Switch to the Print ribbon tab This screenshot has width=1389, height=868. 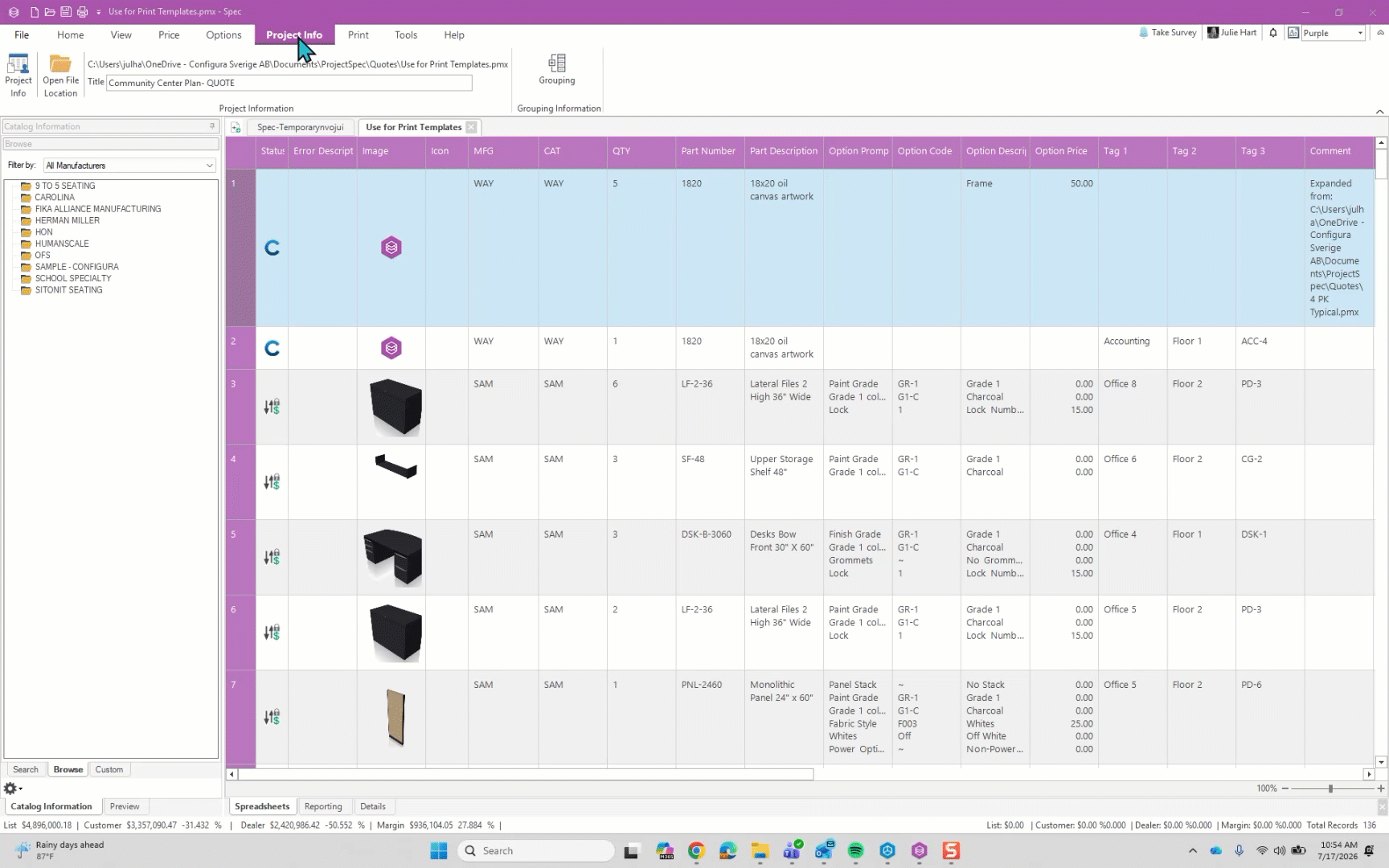click(359, 35)
